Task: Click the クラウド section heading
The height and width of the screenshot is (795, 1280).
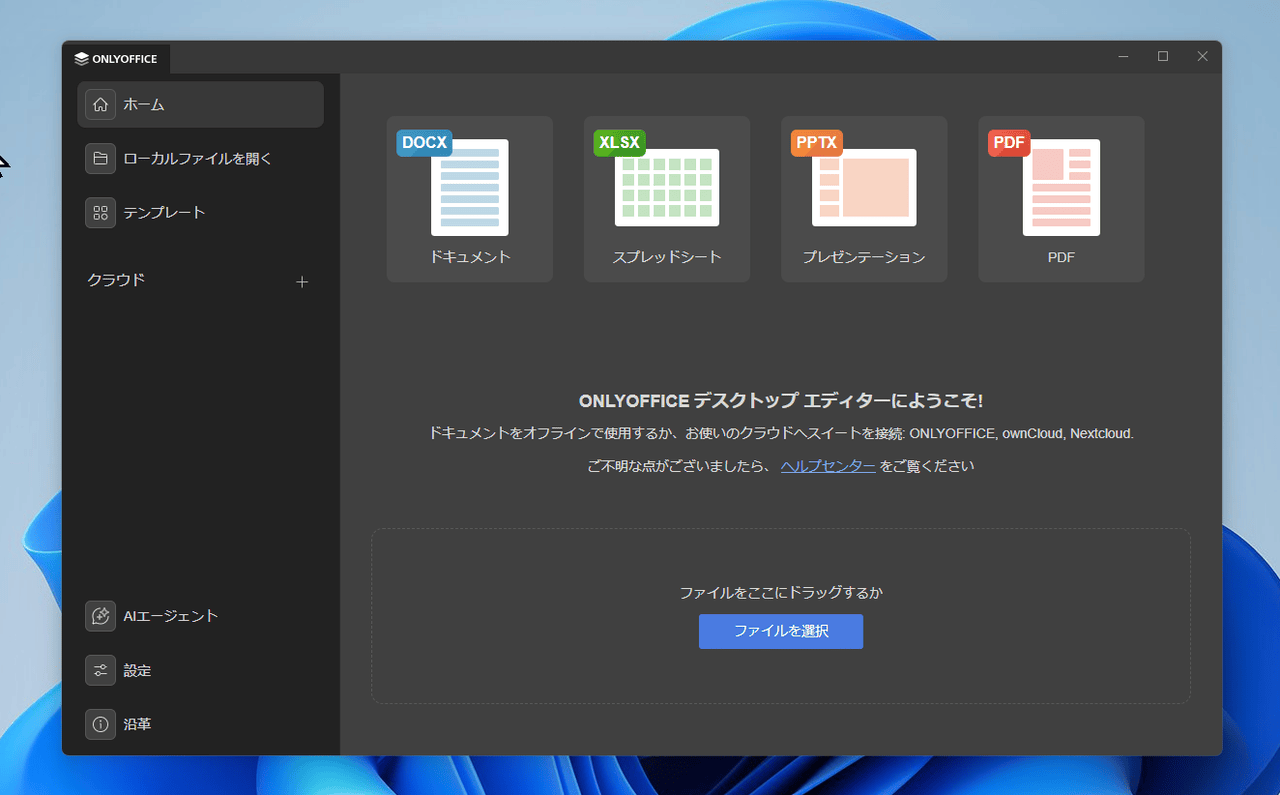Action: [x=116, y=280]
